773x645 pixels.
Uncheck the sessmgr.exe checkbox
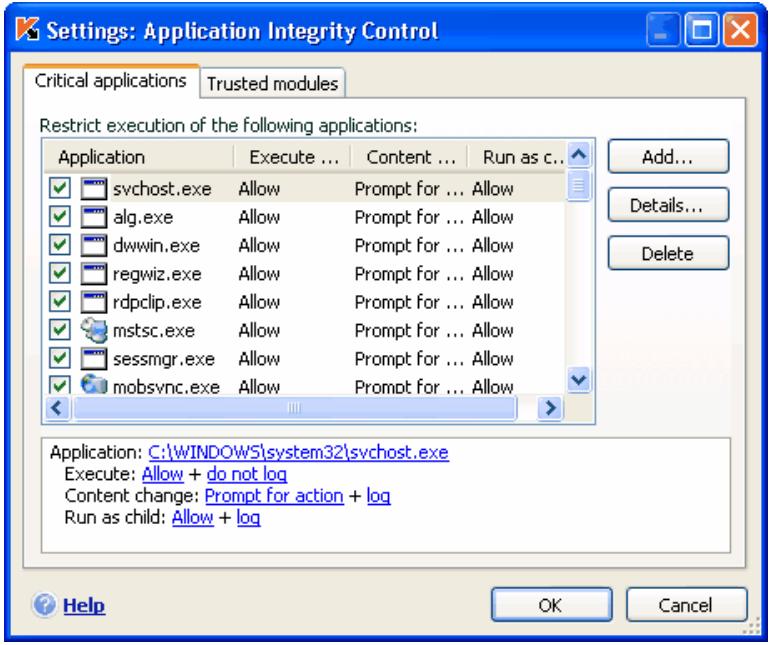click(60, 358)
